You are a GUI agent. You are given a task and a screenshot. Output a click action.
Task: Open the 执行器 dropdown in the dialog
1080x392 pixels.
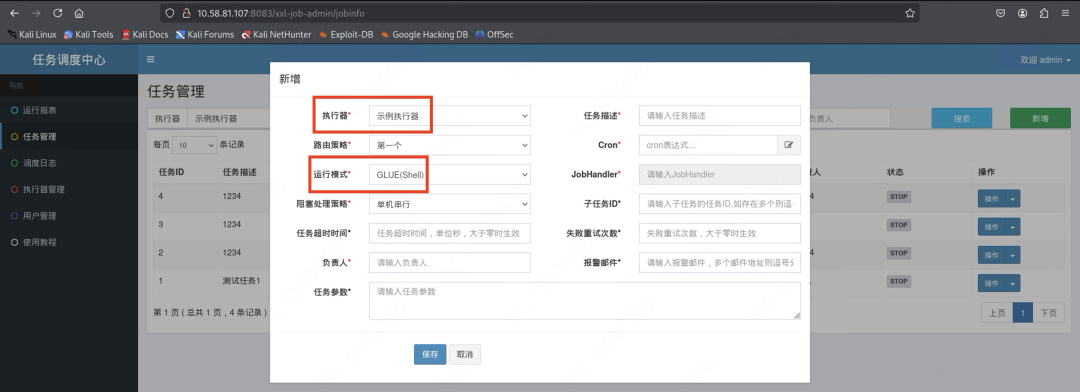(450, 116)
